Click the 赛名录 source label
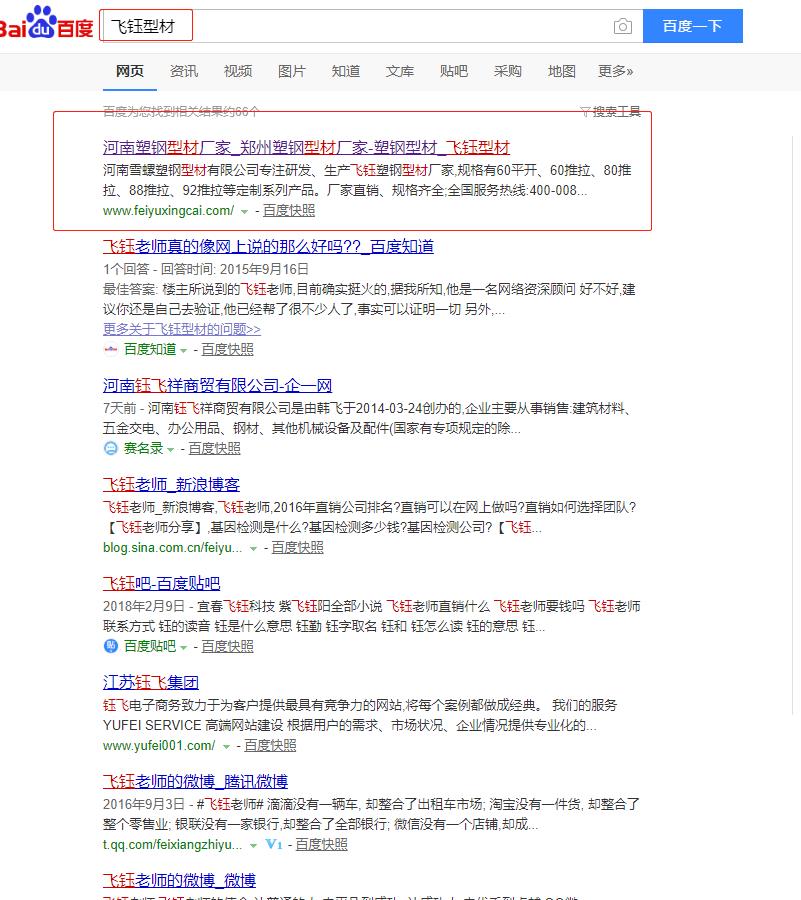Screen dimensions: 801x900 [x=143, y=448]
